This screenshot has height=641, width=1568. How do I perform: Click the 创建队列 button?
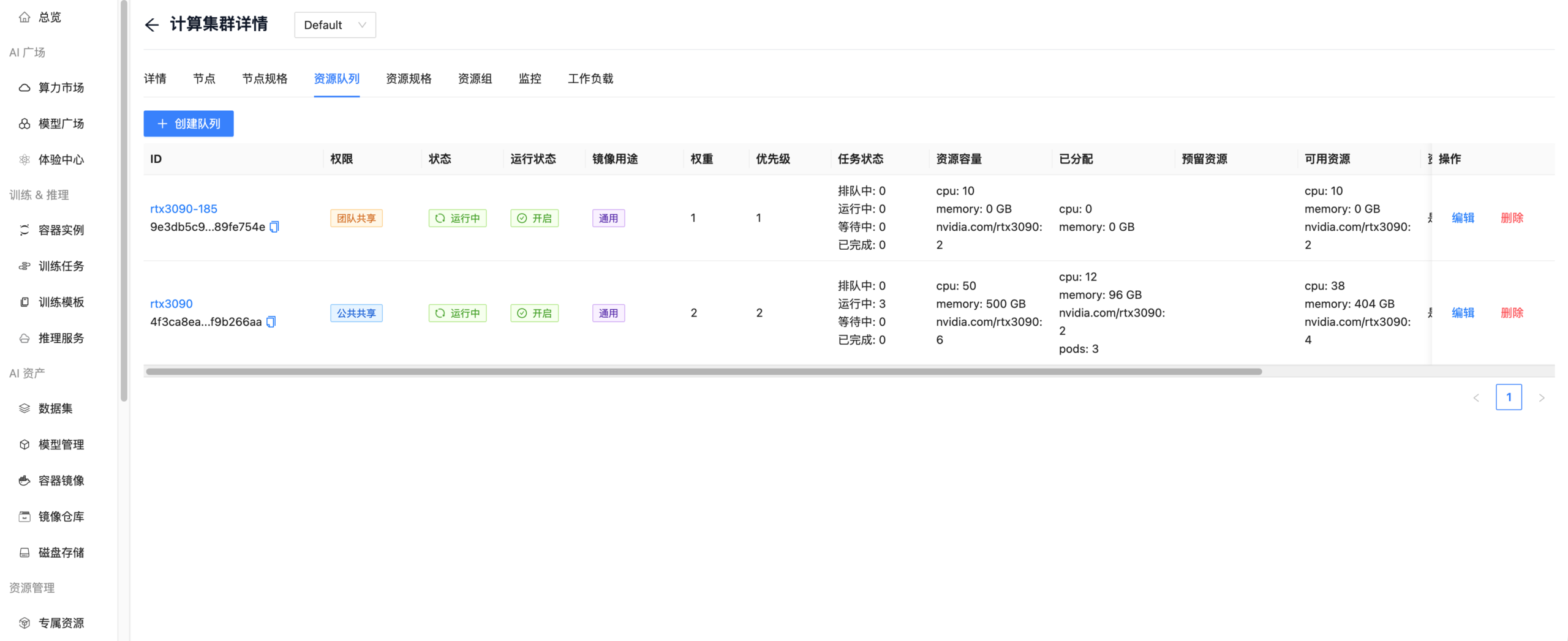[x=189, y=124]
